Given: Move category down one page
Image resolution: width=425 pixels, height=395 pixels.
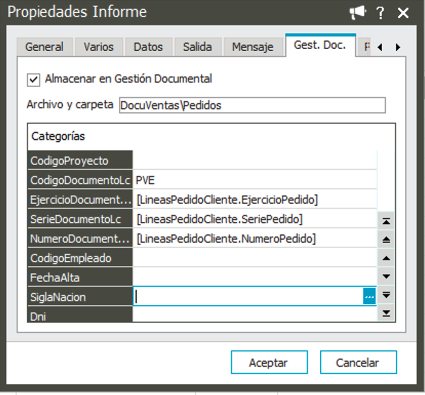Looking at the screenshot, I should pyautogui.click(x=386, y=295).
